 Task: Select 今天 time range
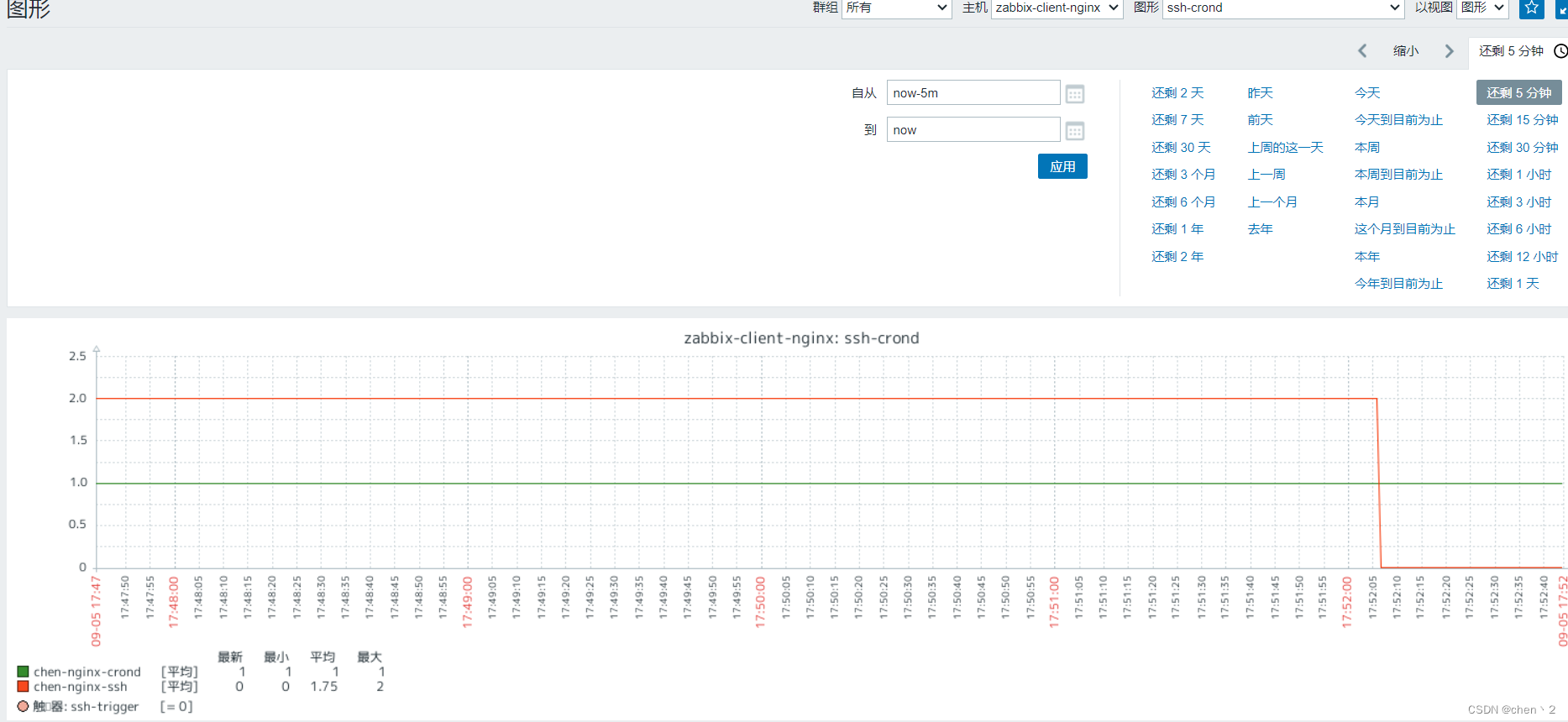(1367, 93)
